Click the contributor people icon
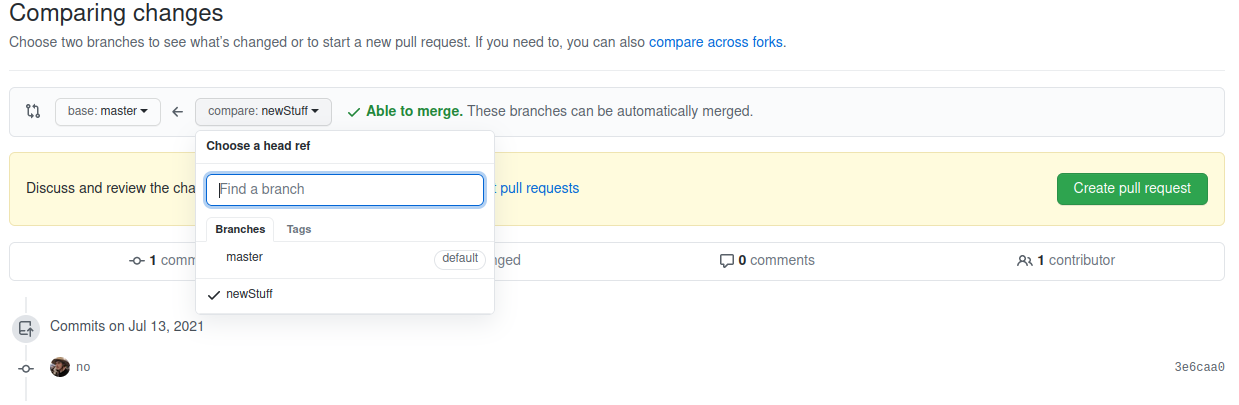 [x=1024, y=261]
